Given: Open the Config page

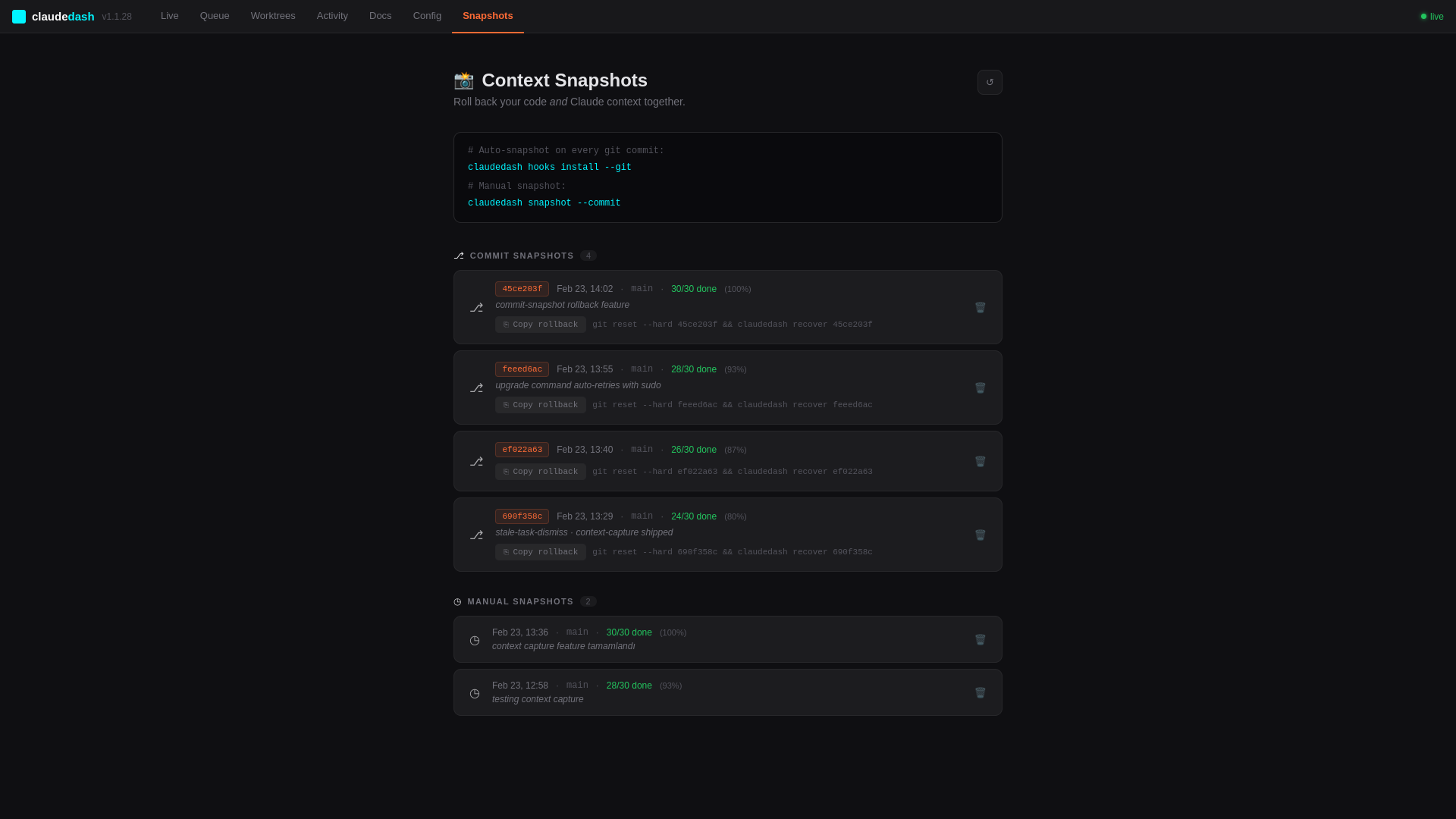Looking at the screenshot, I should 427,16.
